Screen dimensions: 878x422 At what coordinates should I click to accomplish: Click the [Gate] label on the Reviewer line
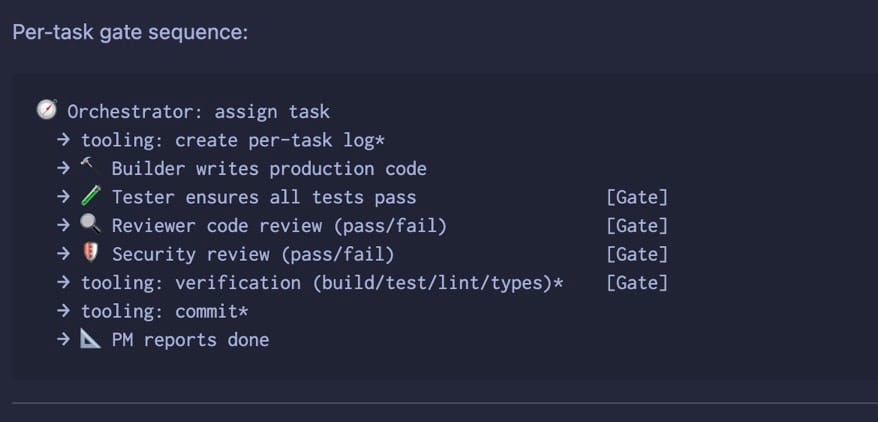point(636,226)
